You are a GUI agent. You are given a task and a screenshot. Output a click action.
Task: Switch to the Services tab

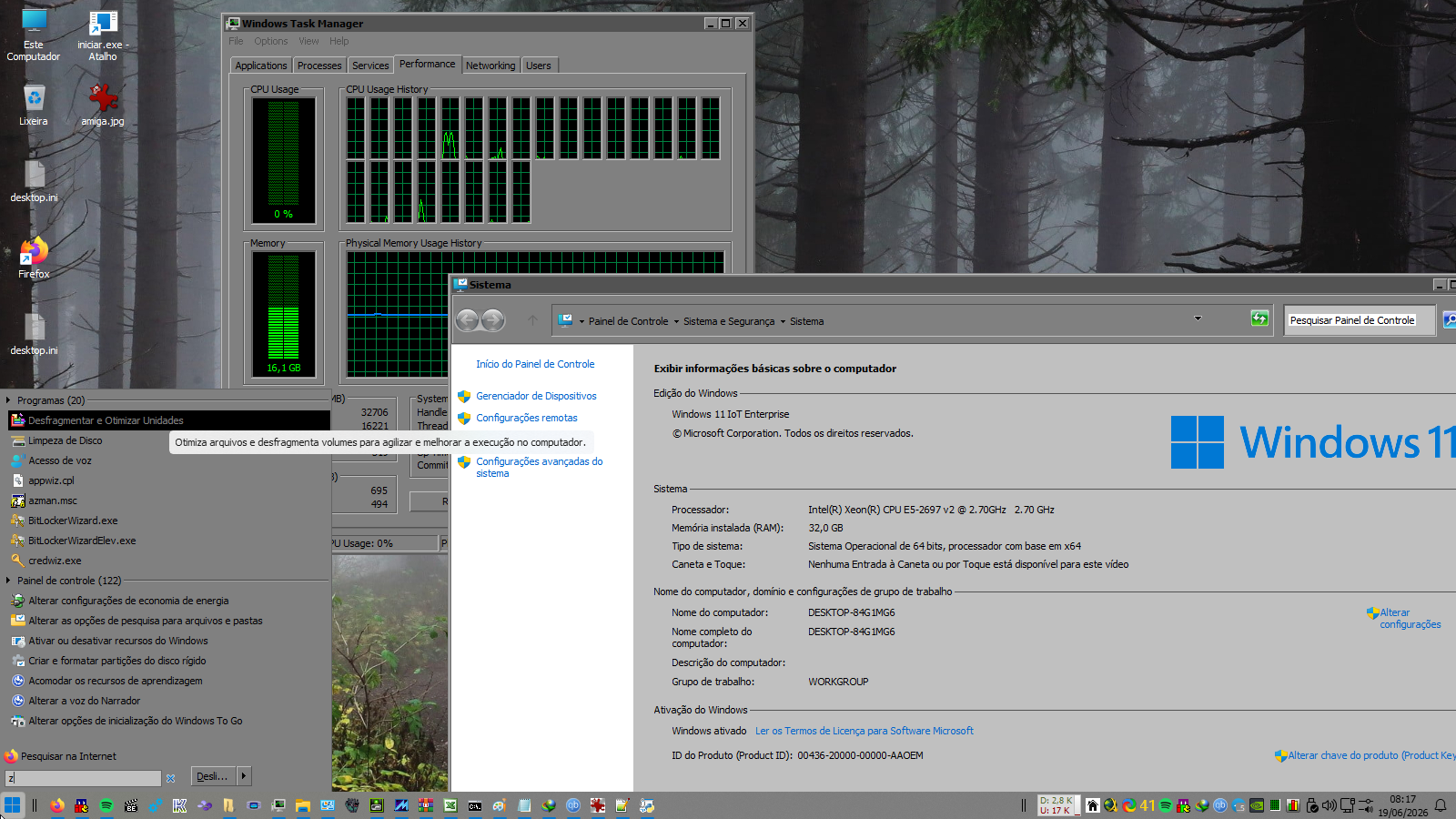(370, 66)
